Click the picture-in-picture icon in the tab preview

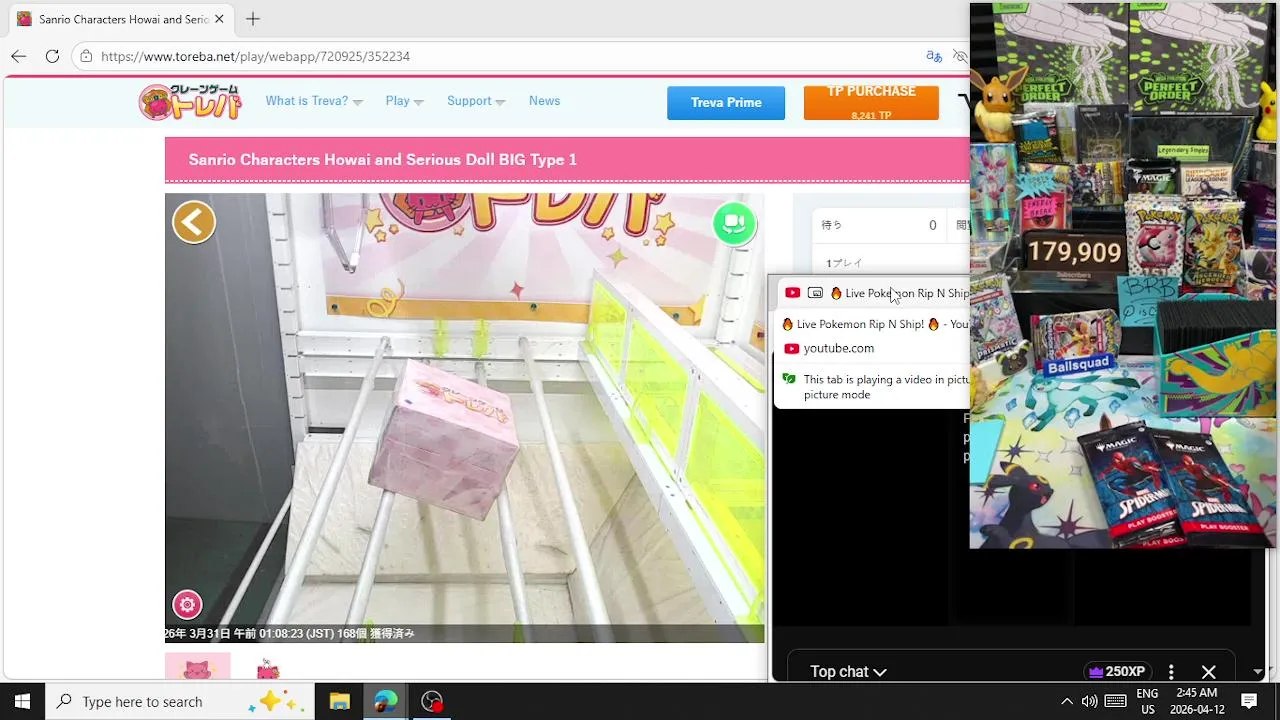tap(815, 293)
